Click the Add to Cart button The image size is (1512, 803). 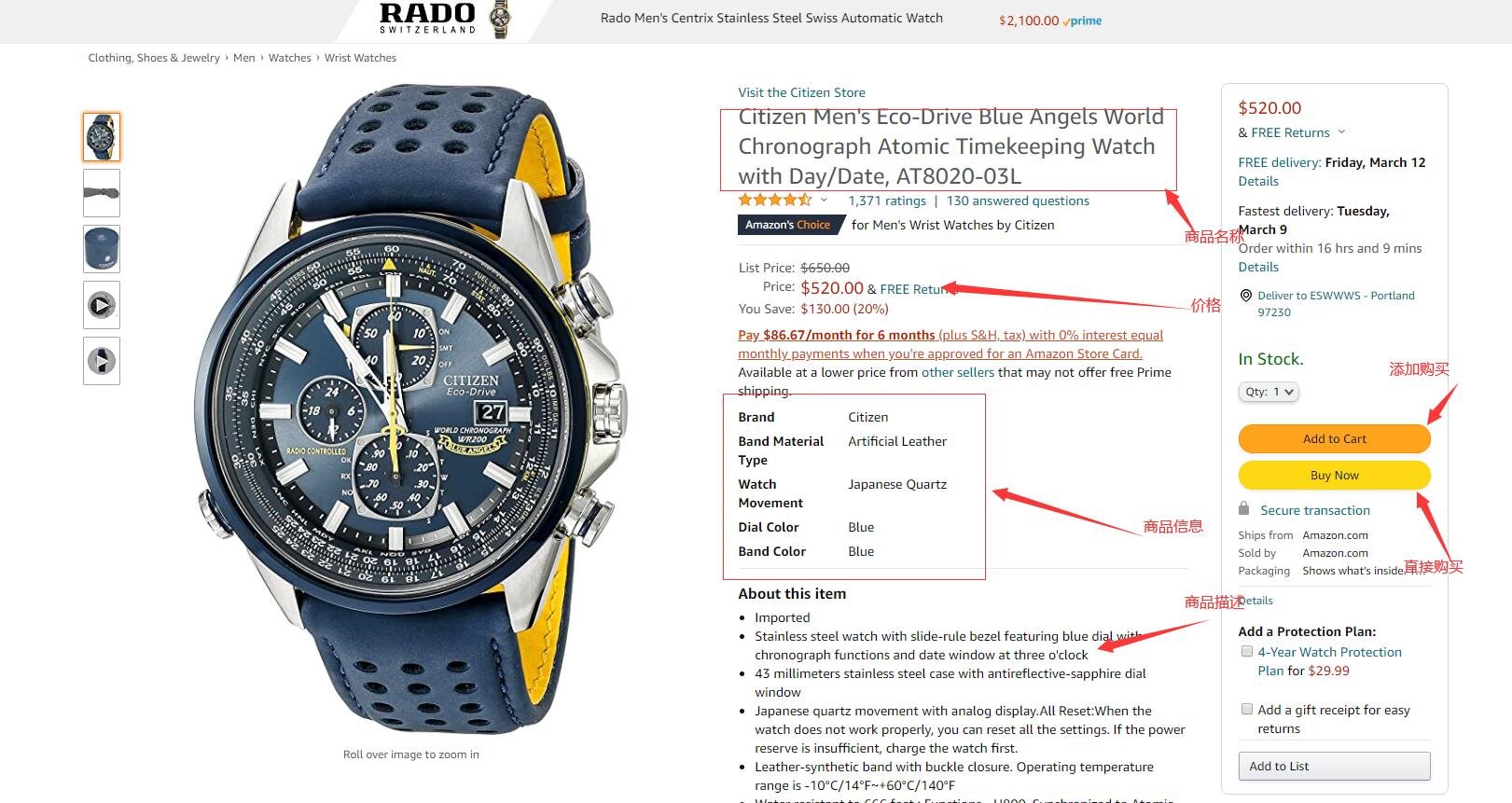[x=1334, y=438]
